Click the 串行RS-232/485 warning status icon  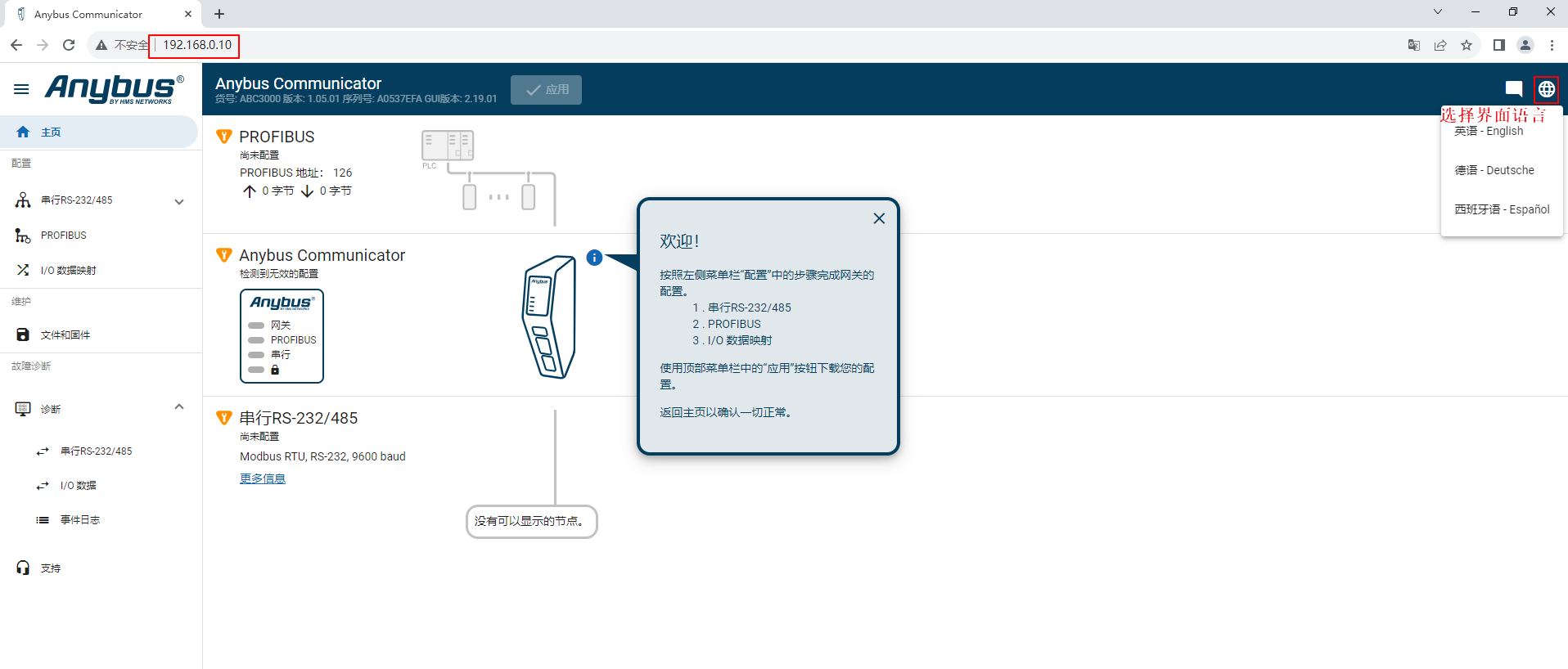tap(223, 418)
